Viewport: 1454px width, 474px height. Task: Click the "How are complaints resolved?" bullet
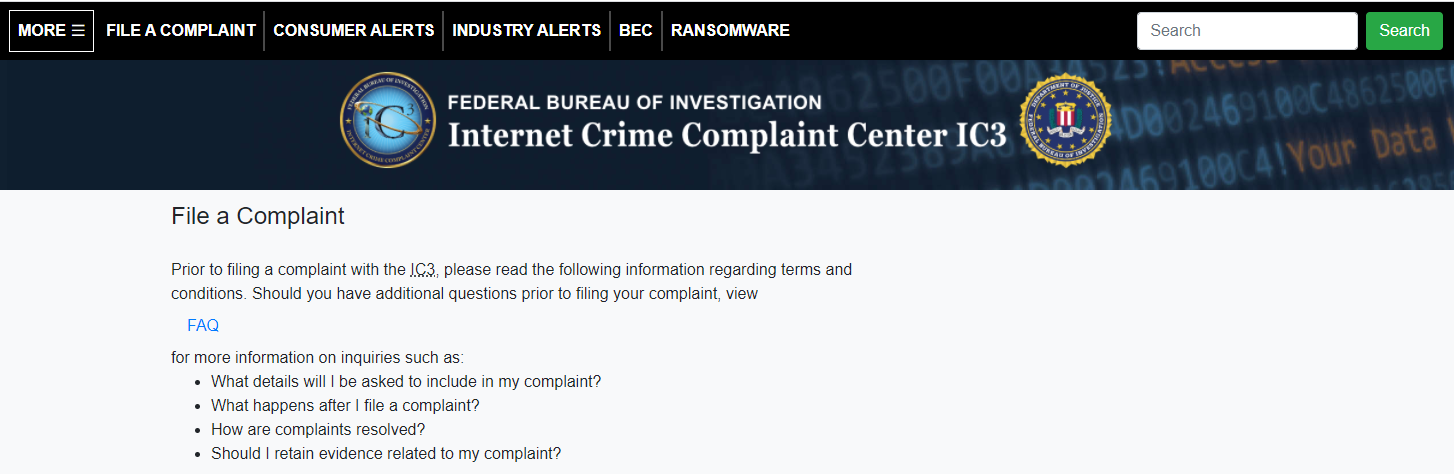point(318,429)
